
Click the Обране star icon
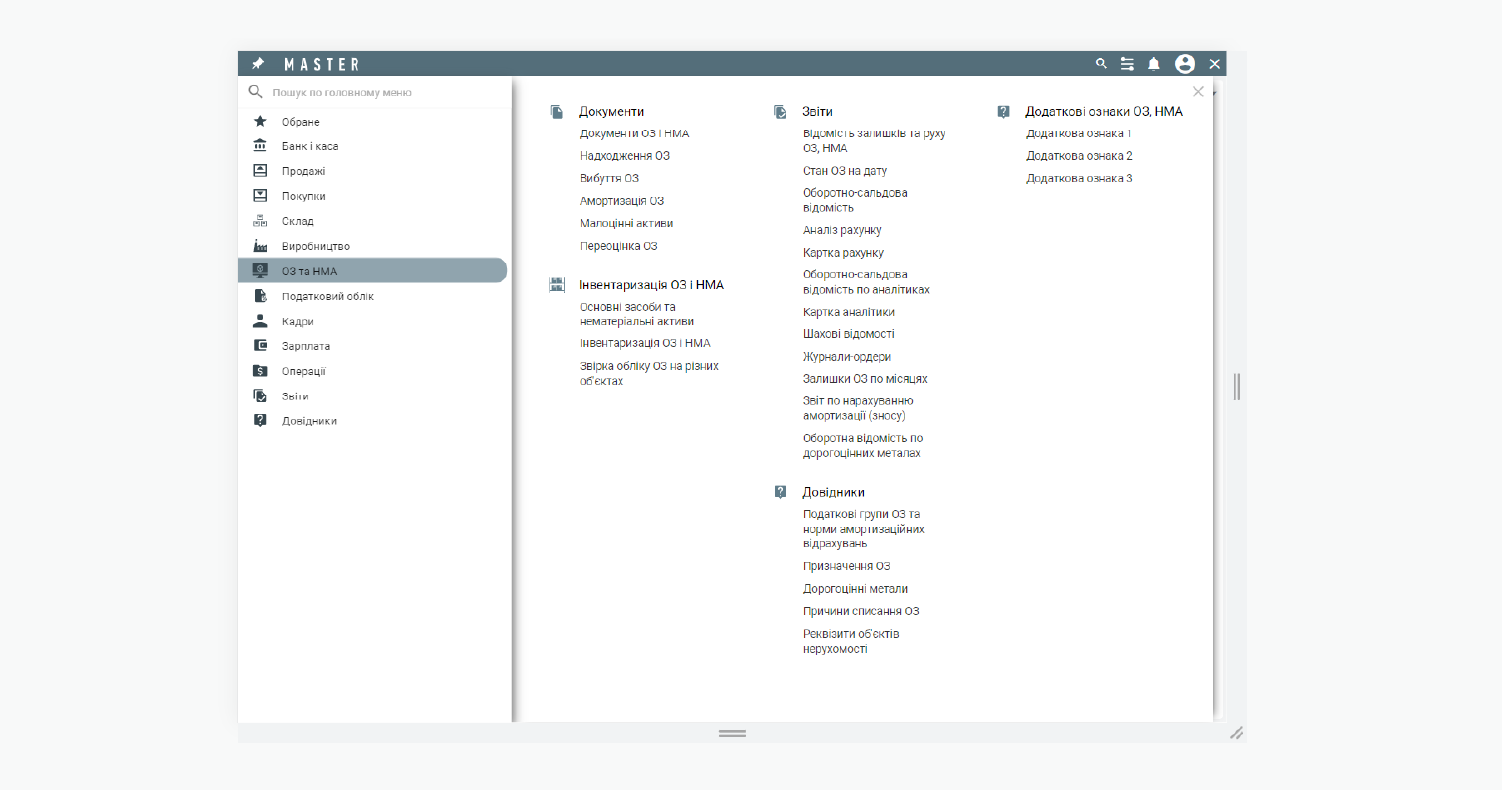260,121
